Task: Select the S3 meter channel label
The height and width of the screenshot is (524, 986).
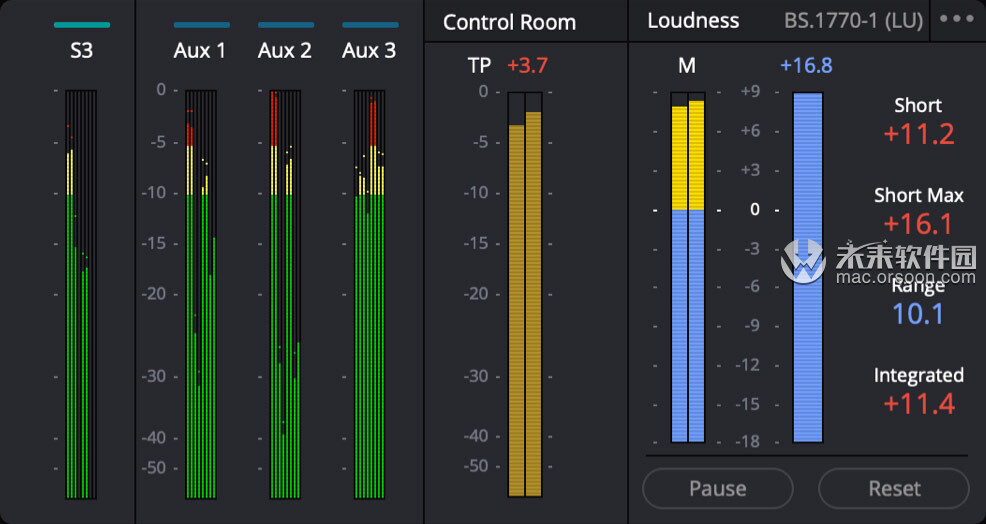Action: pos(82,50)
